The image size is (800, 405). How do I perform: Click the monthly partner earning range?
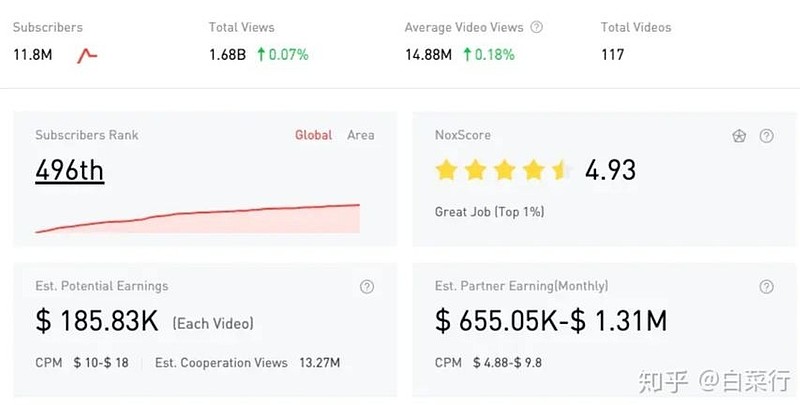click(551, 322)
